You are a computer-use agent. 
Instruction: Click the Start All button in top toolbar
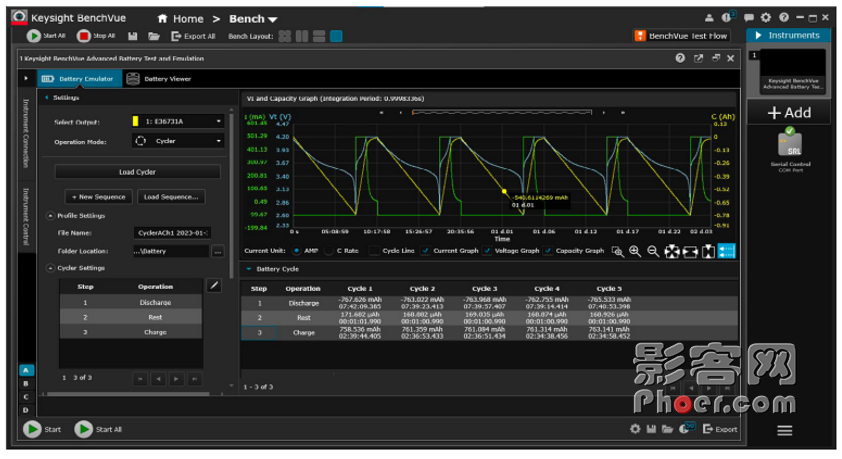click(x=46, y=36)
